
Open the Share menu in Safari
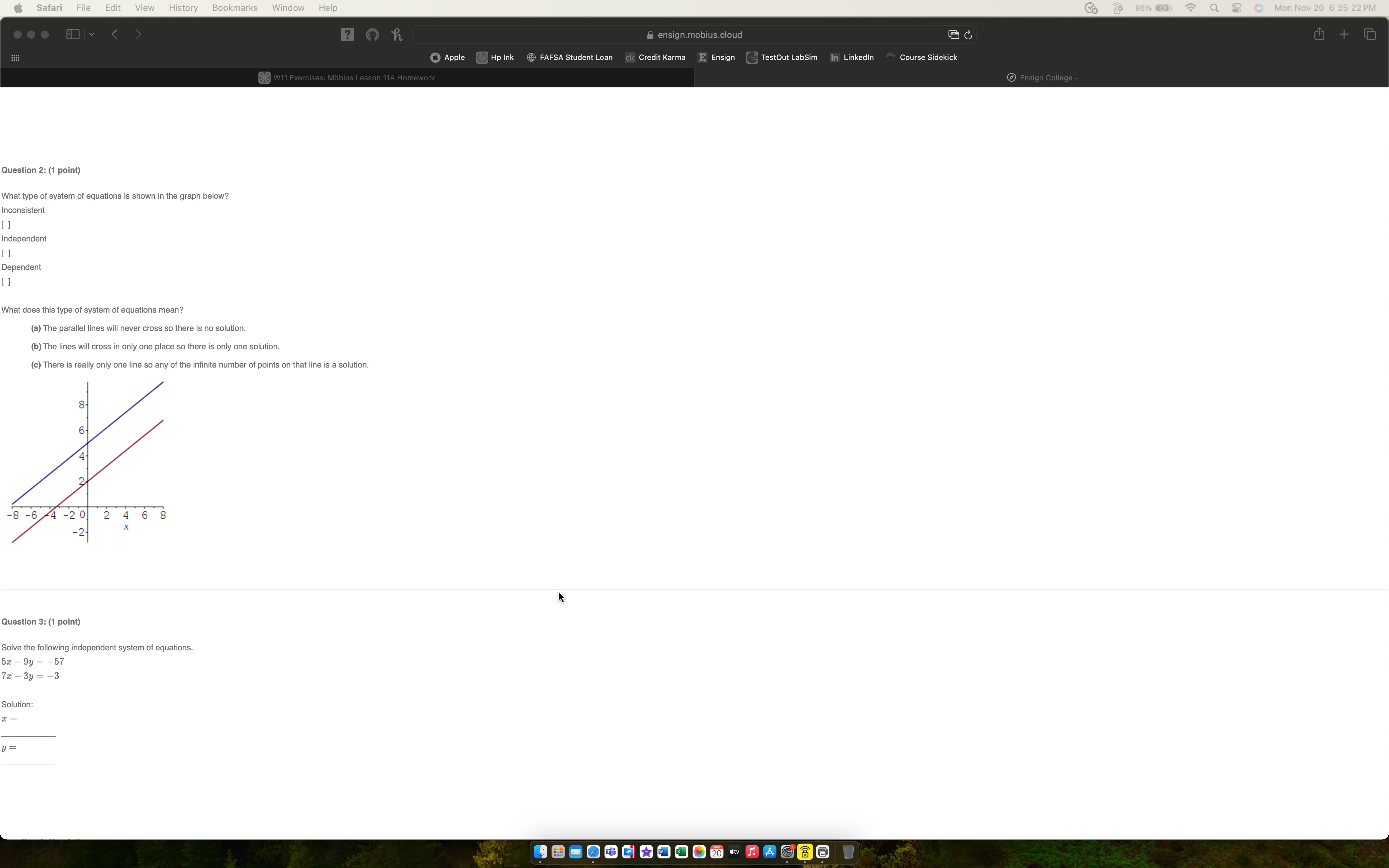tap(1318, 35)
